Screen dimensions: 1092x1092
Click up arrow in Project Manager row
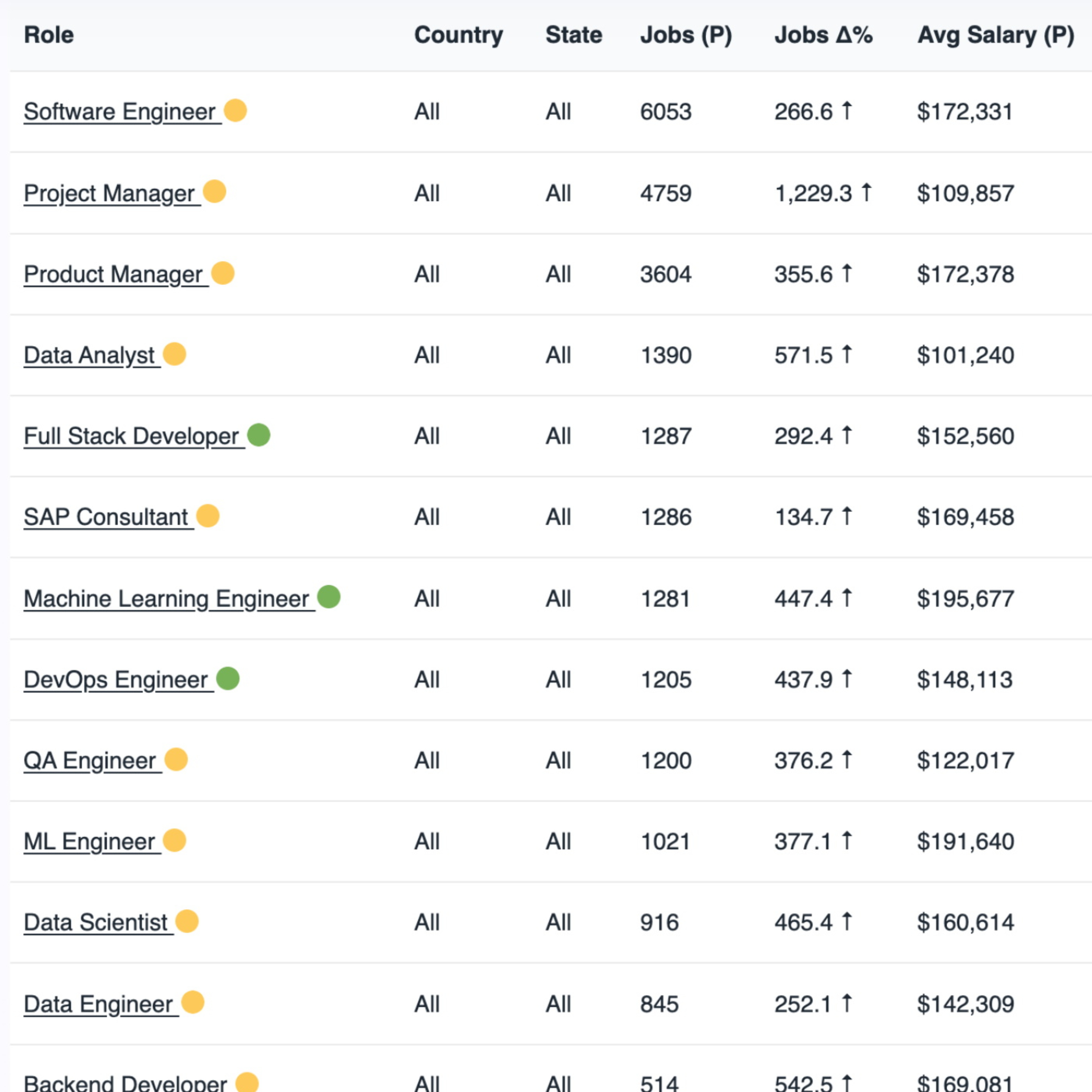[x=866, y=192]
